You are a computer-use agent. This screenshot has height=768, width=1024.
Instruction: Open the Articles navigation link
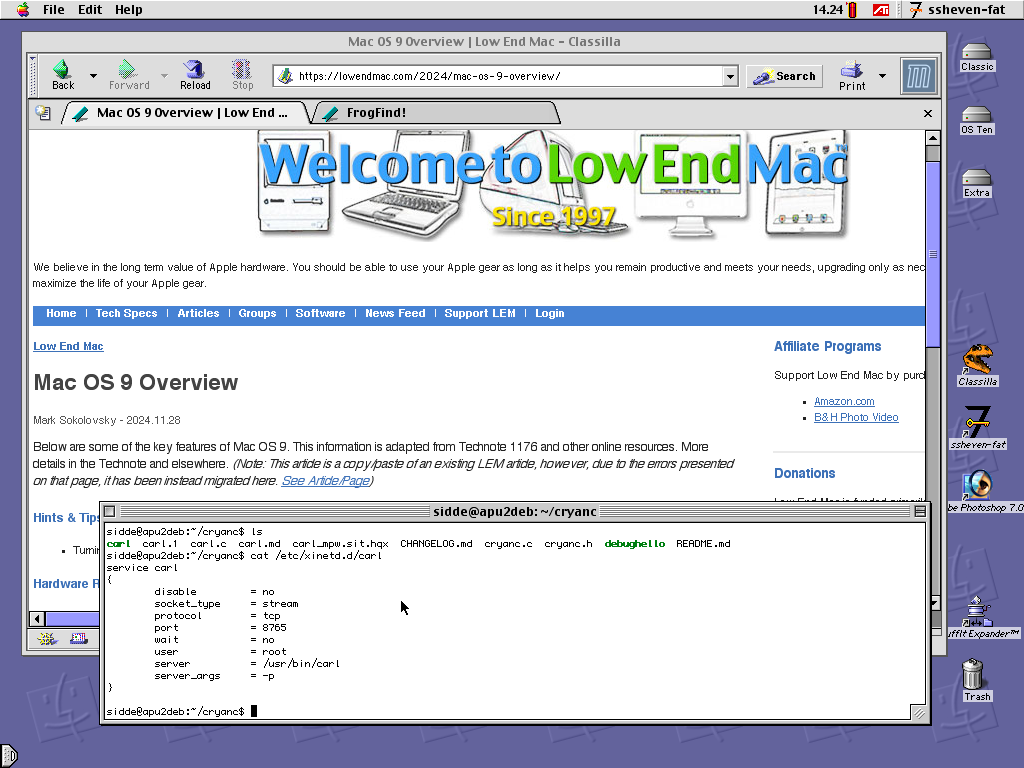click(x=199, y=313)
